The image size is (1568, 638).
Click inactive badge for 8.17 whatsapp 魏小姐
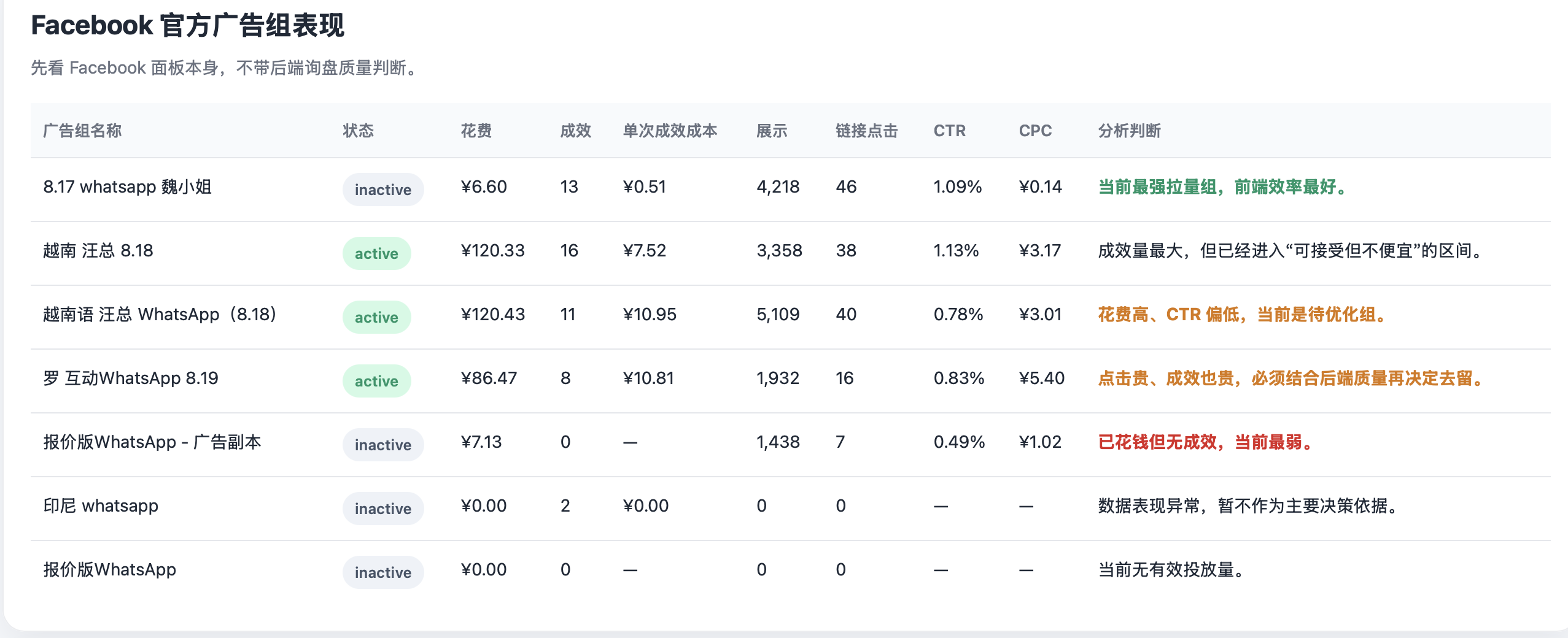[x=383, y=190]
